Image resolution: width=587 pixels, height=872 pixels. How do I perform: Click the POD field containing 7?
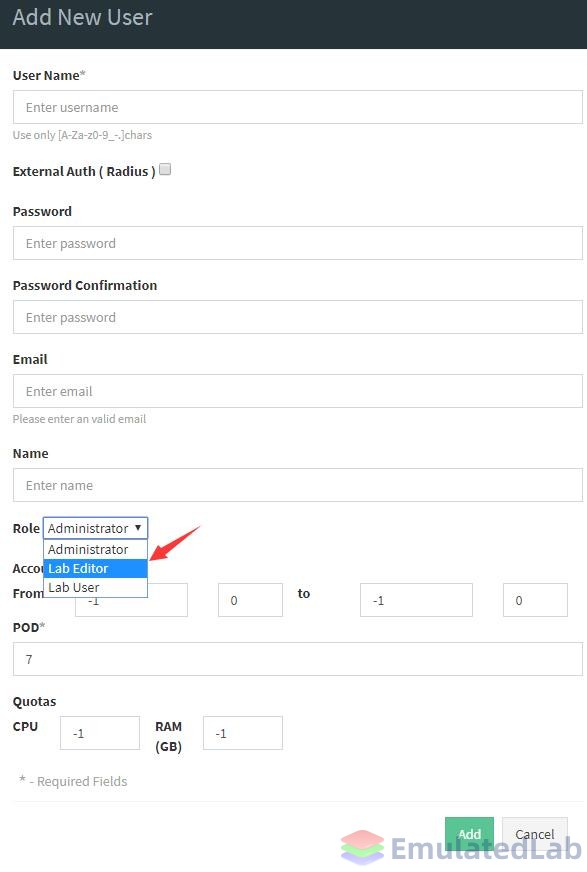297,659
